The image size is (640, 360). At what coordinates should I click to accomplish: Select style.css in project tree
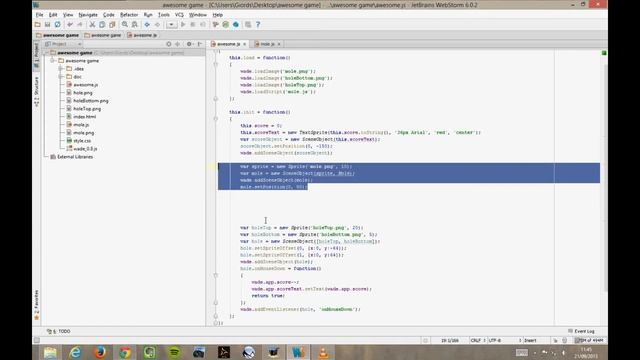click(x=82, y=141)
